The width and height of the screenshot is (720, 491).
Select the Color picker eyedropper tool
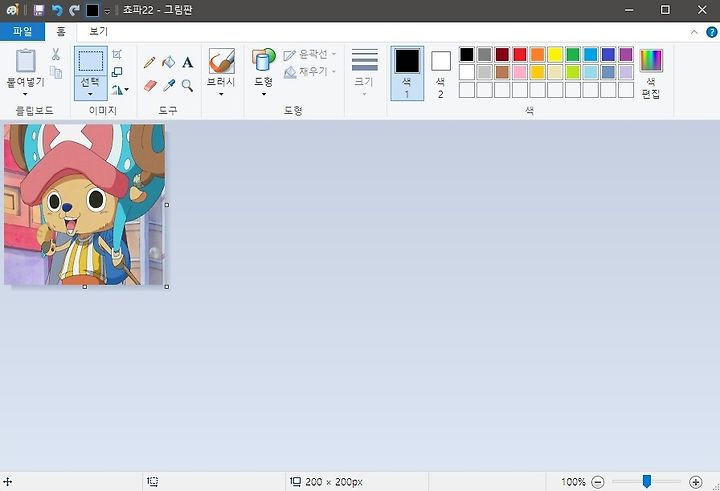click(x=169, y=85)
